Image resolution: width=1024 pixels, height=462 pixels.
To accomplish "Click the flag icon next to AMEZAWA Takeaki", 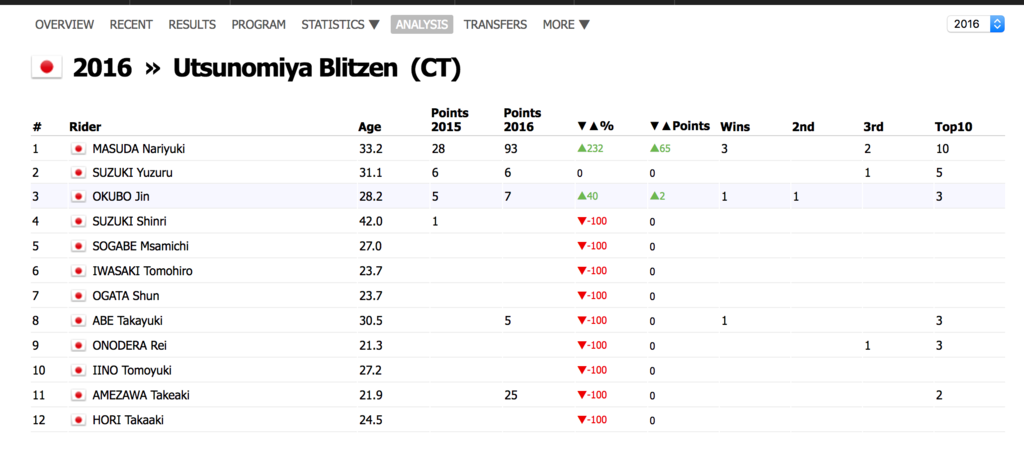I will point(78,395).
